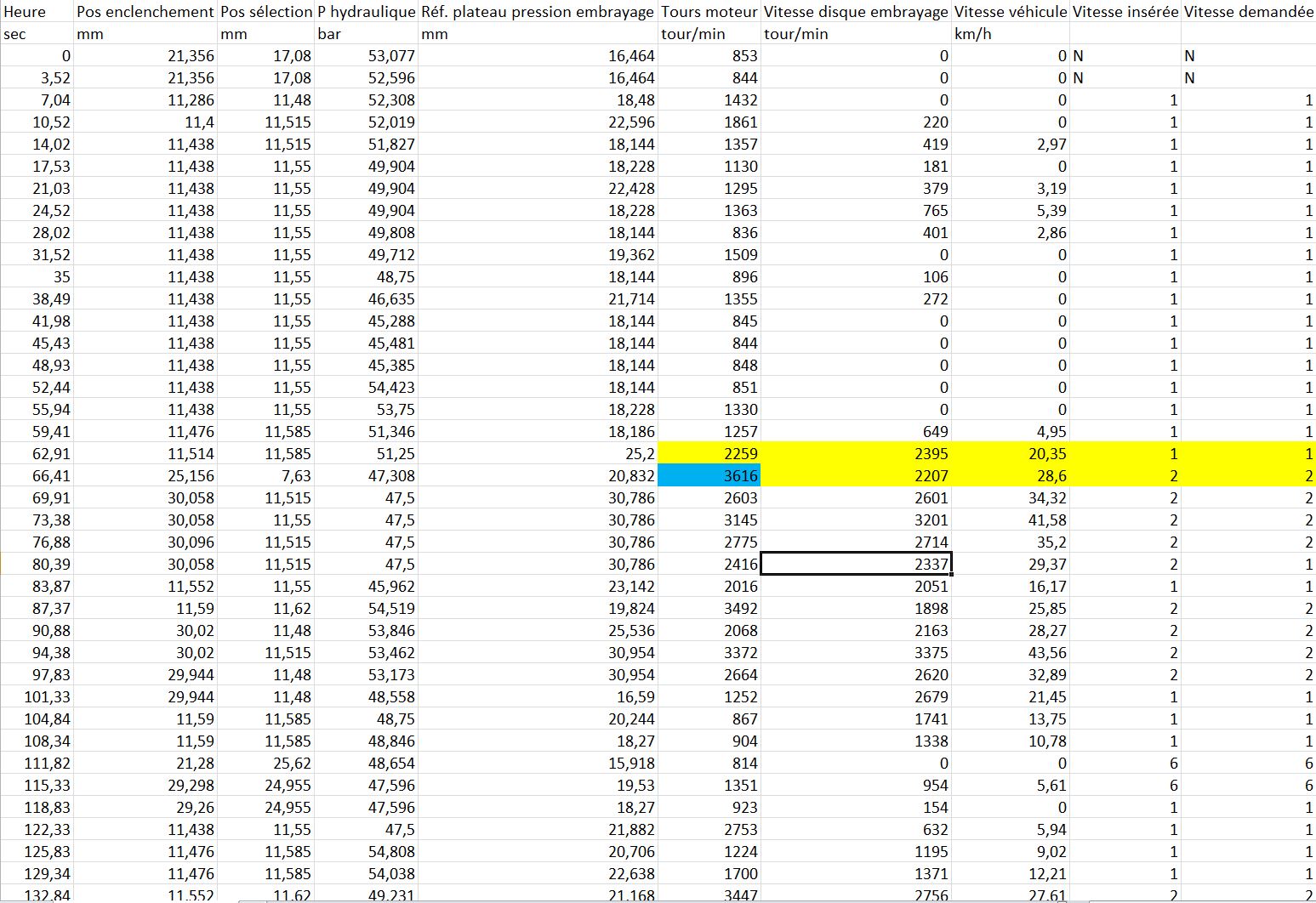1316x903 pixels.
Task: Select vehicle speed cell 16,17
Action: point(1011,586)
